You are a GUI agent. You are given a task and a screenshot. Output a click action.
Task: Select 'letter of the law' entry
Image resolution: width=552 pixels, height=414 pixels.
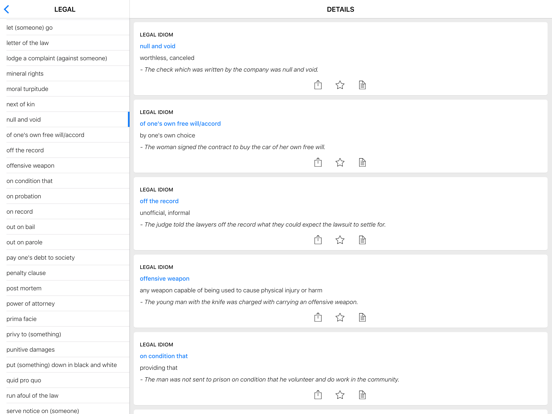coord(65,43)
